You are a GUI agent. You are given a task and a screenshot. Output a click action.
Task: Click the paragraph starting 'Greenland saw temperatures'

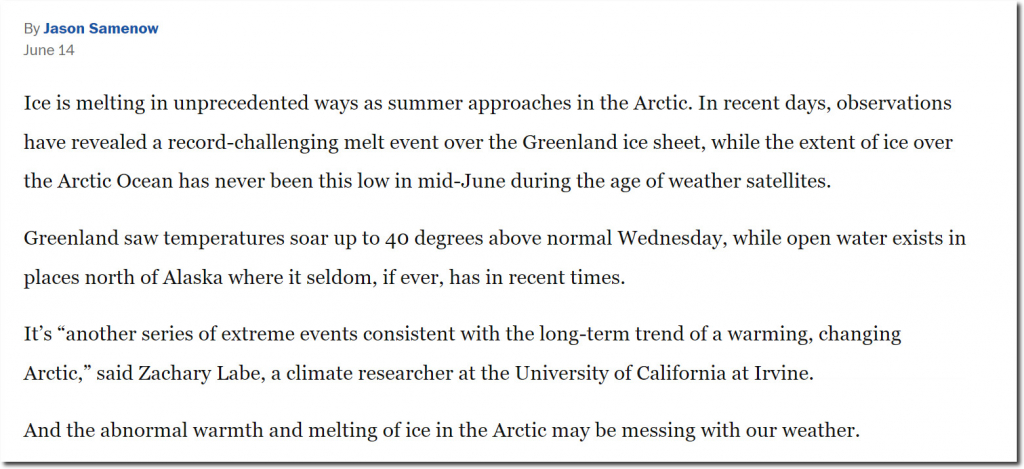(x=494, y=257)
